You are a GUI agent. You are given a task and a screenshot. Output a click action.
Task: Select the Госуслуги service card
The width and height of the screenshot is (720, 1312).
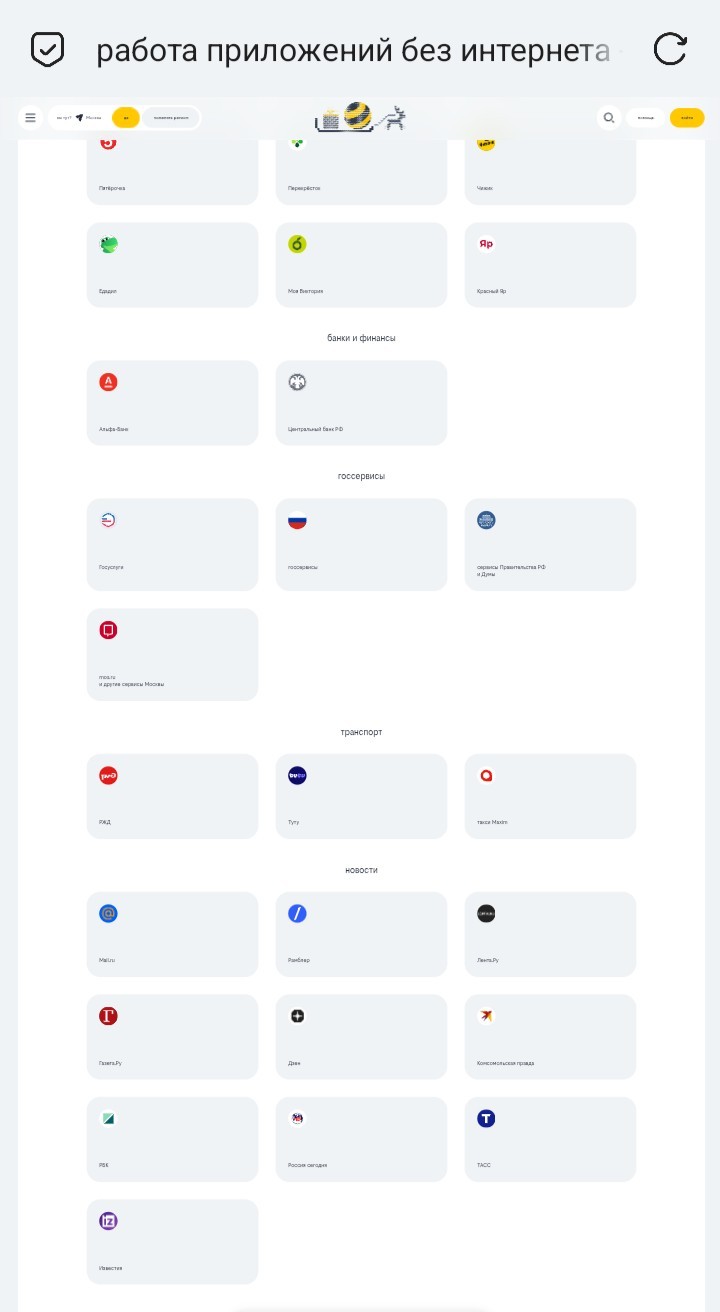172,545
